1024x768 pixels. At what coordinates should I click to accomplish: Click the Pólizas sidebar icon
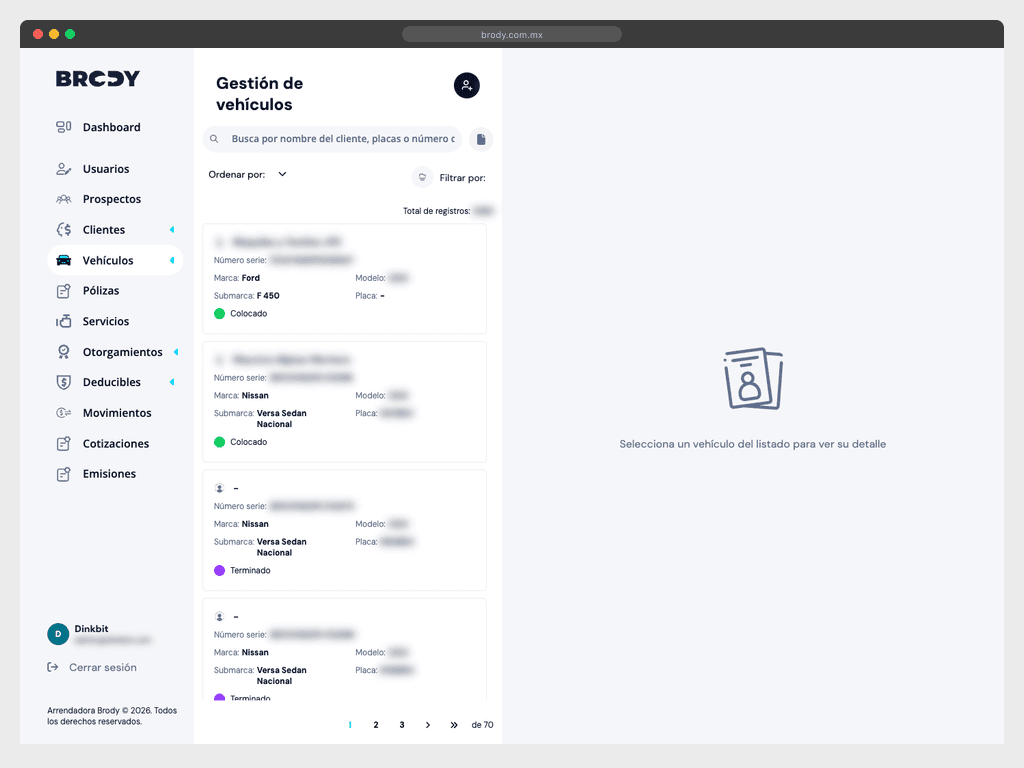(63, 291)
